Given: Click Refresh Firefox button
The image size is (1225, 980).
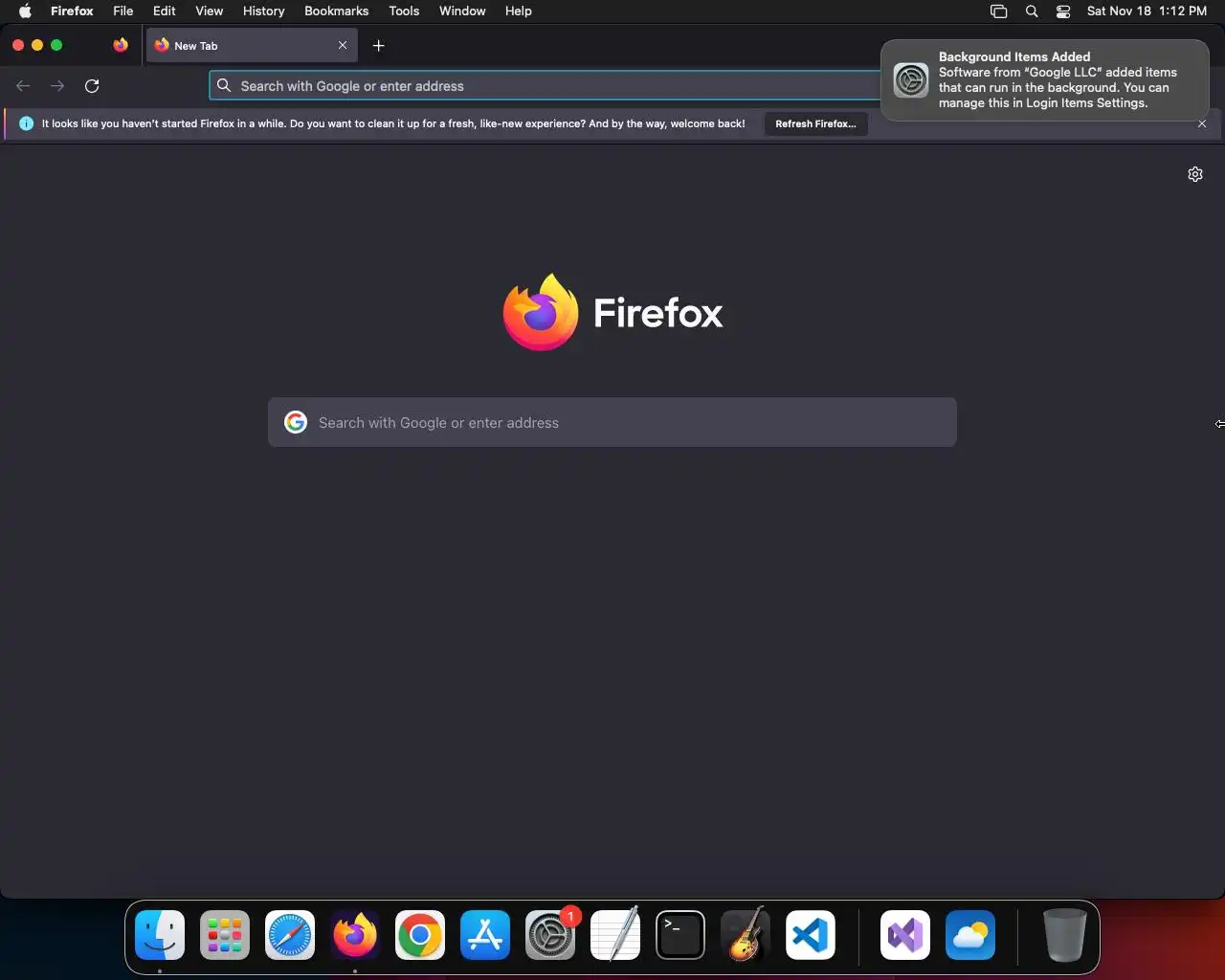Looking at the screenshot, I should click(815, 124).
